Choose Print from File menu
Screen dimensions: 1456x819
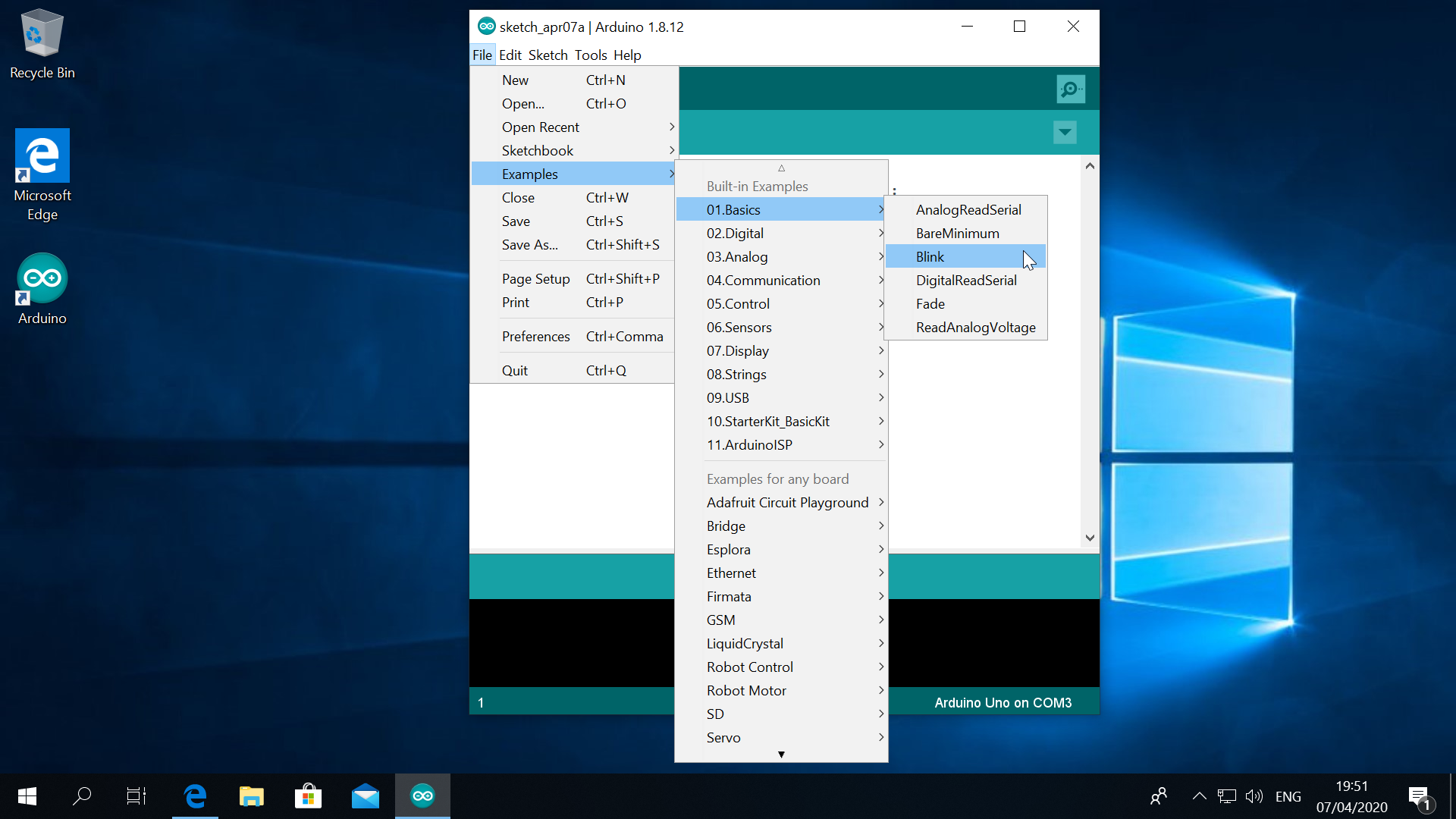click(574, 303)
